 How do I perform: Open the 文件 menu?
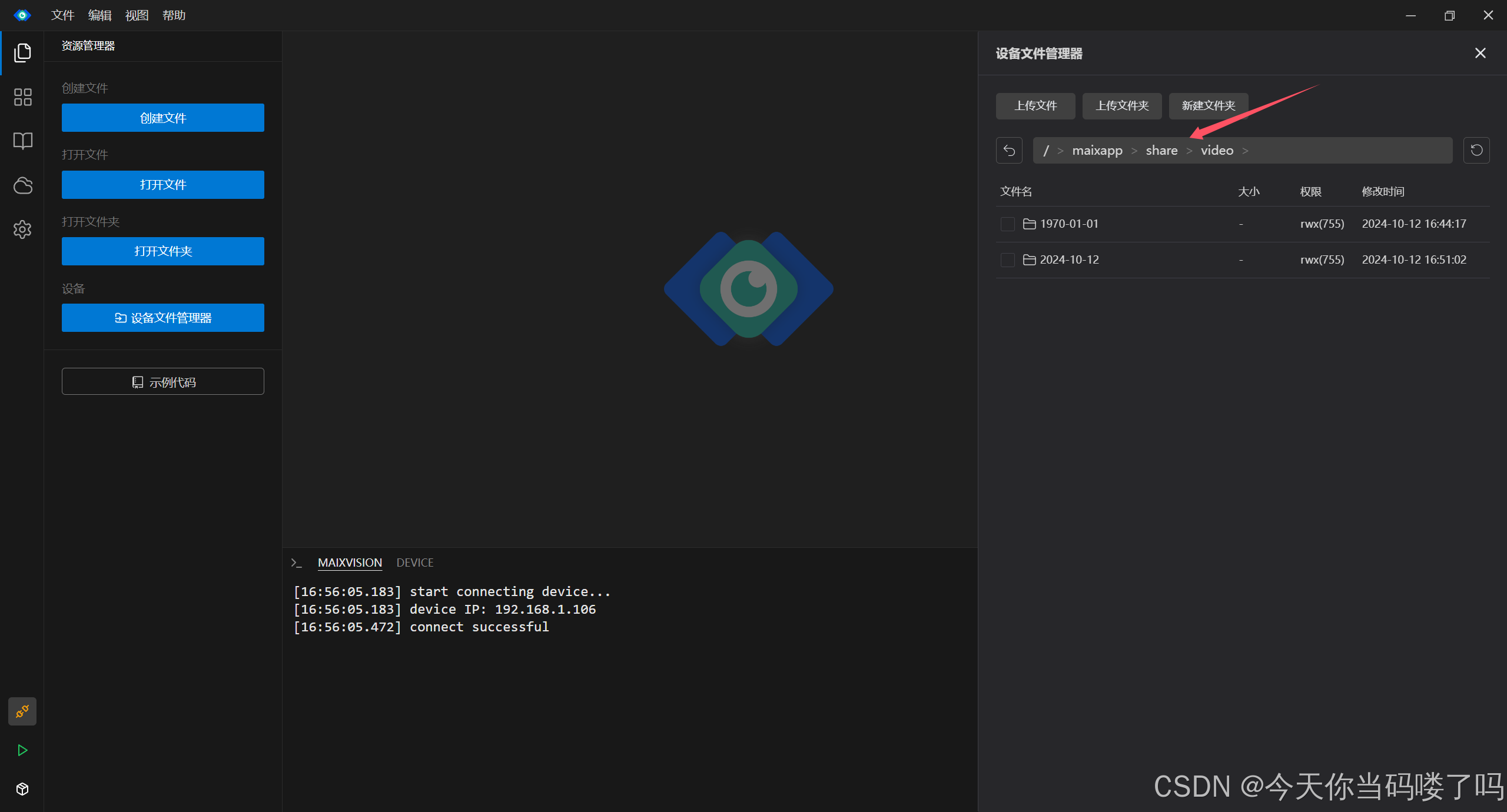[x=62, y=15]
